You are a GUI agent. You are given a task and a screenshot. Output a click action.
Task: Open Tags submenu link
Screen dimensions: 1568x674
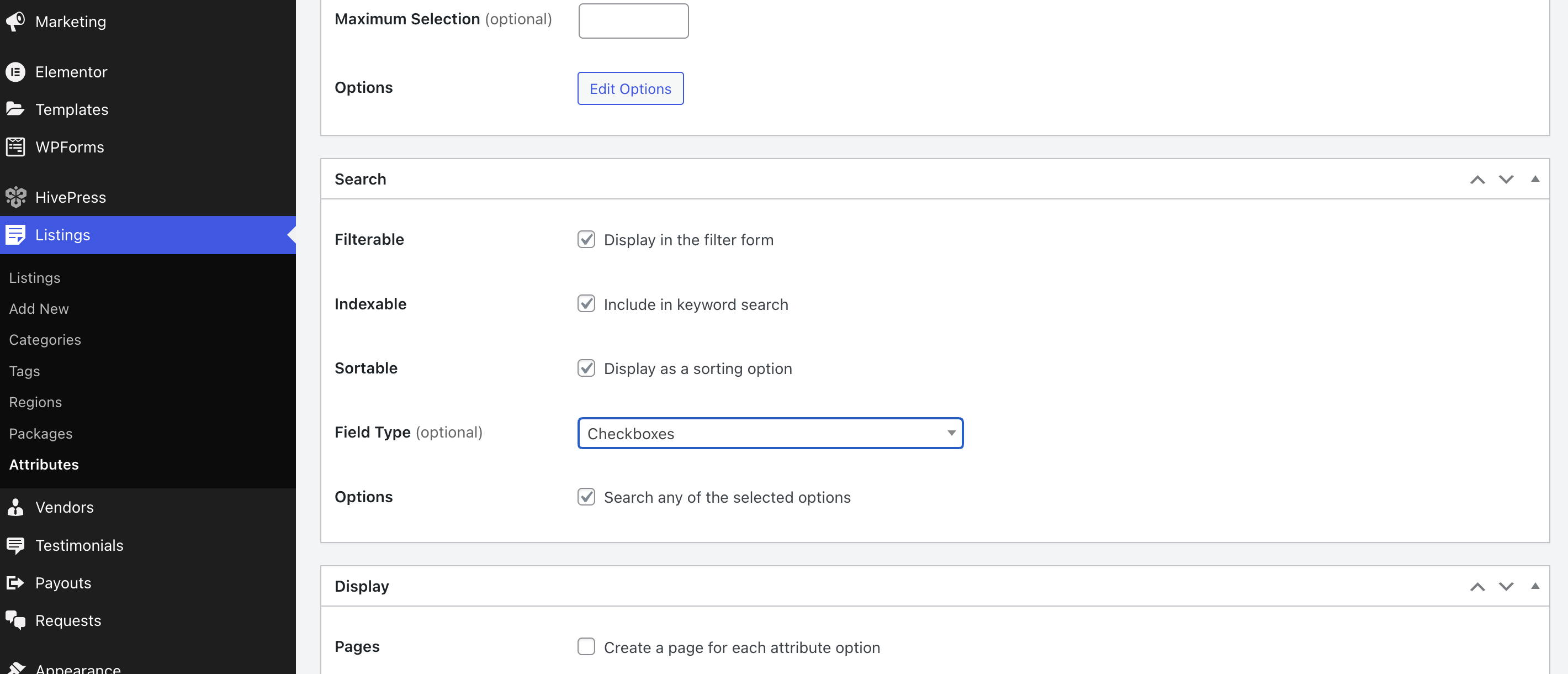pyautogui.click(x=24, y=371)
